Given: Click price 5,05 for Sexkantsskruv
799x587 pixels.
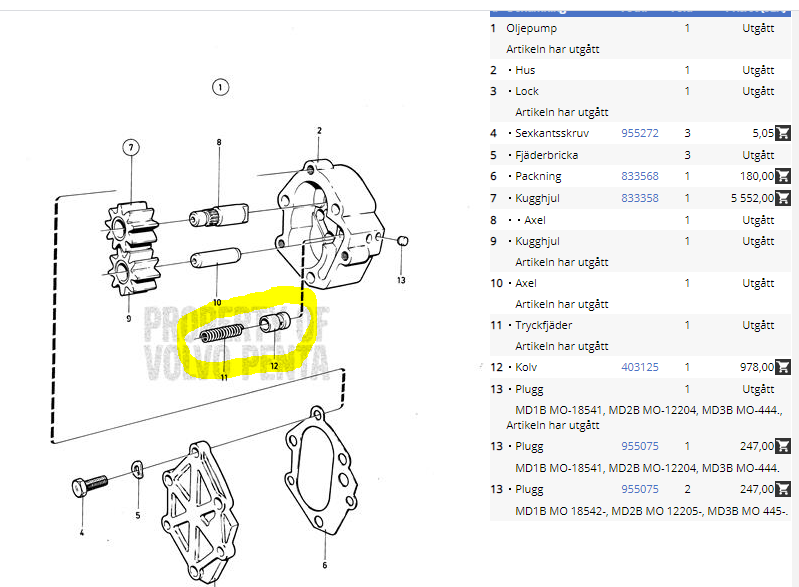Looking at the screenshot, I should (x=763, y=133).
